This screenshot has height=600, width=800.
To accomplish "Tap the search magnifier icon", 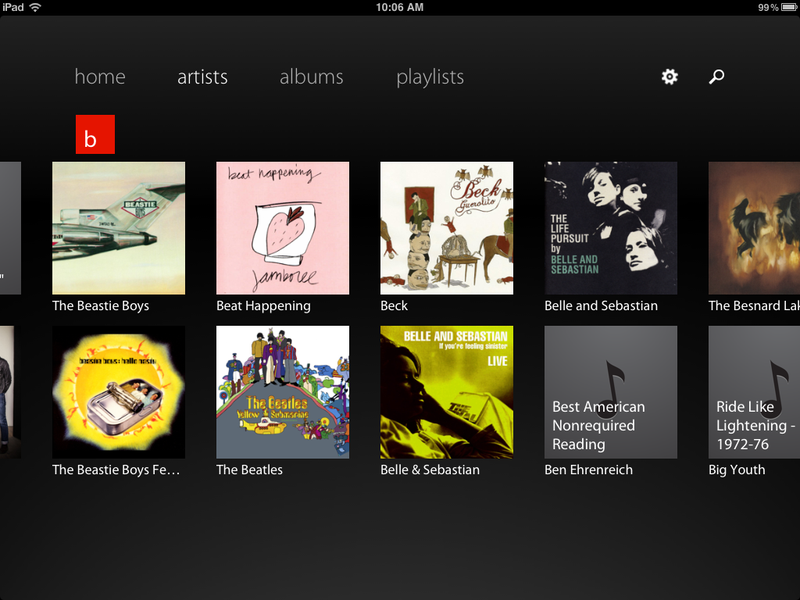I will point(716,77).
